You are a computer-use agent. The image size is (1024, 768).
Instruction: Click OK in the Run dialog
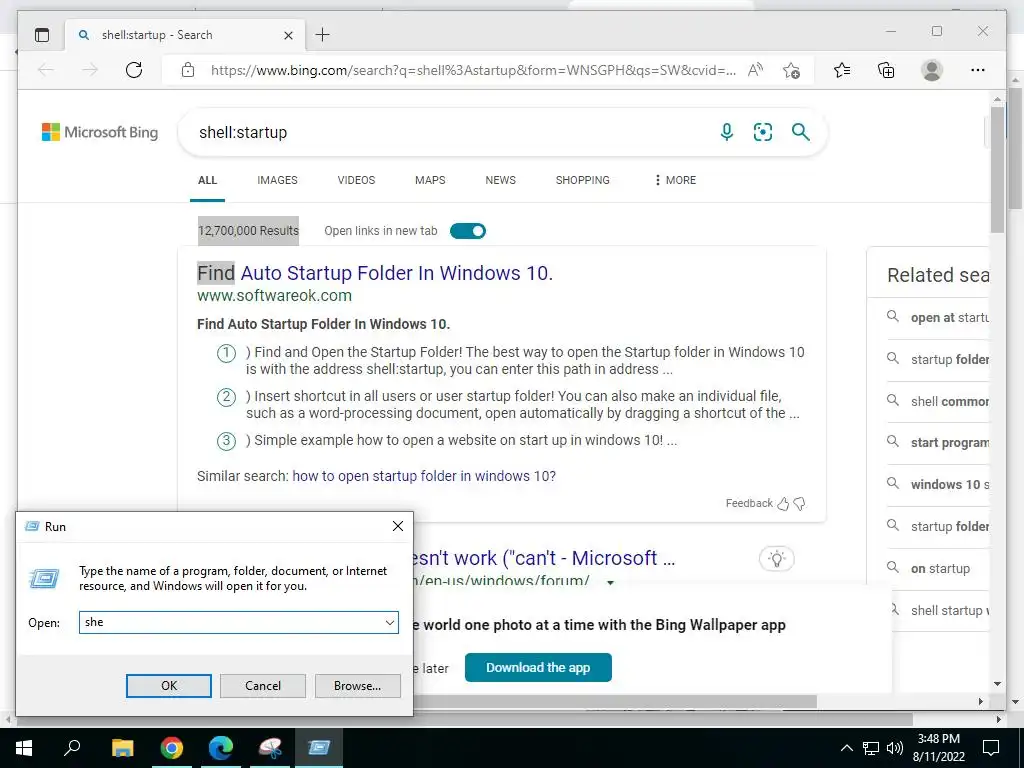[x=168, y=686]
